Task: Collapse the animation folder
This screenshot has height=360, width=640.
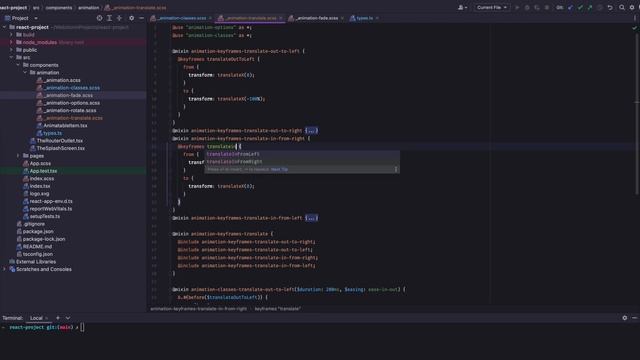Action: tap(25, 73)
